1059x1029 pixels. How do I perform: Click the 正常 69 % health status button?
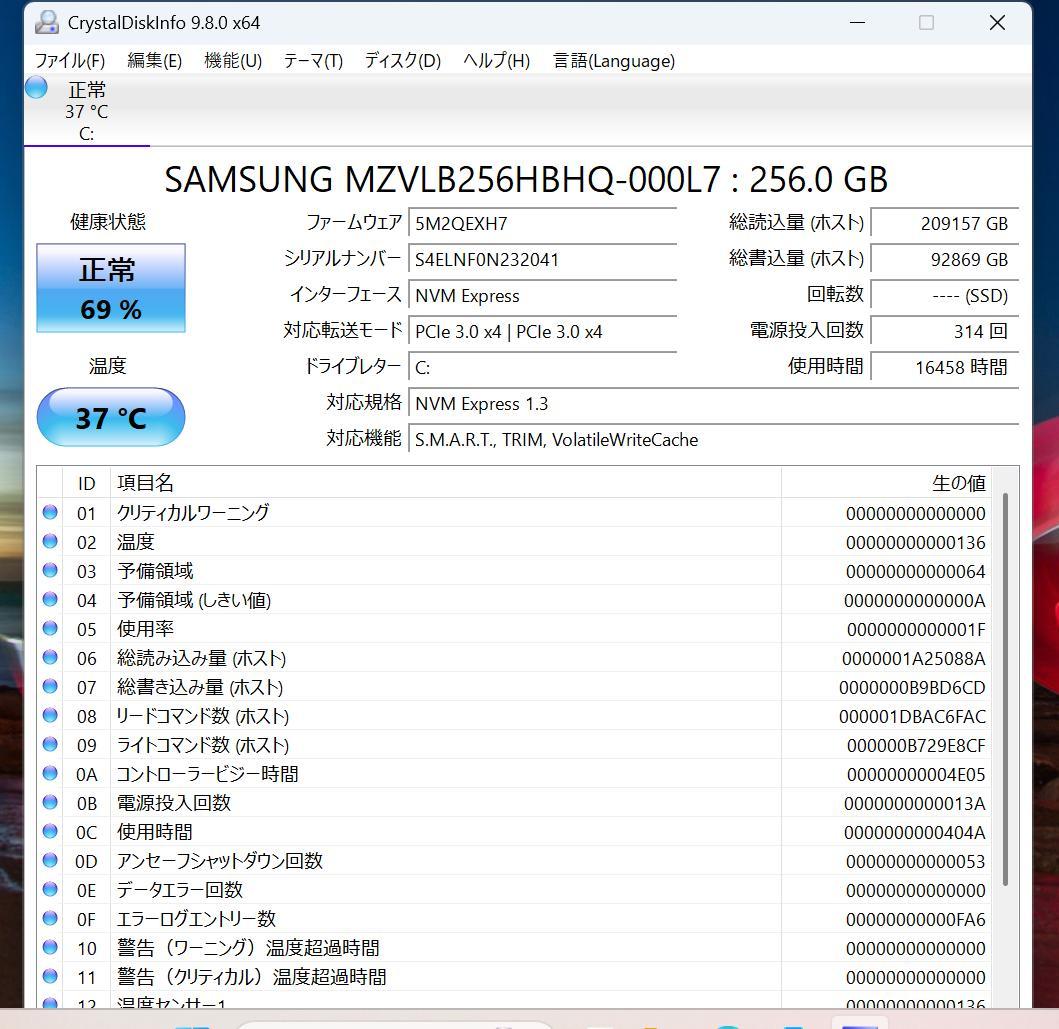pos(111,288)
